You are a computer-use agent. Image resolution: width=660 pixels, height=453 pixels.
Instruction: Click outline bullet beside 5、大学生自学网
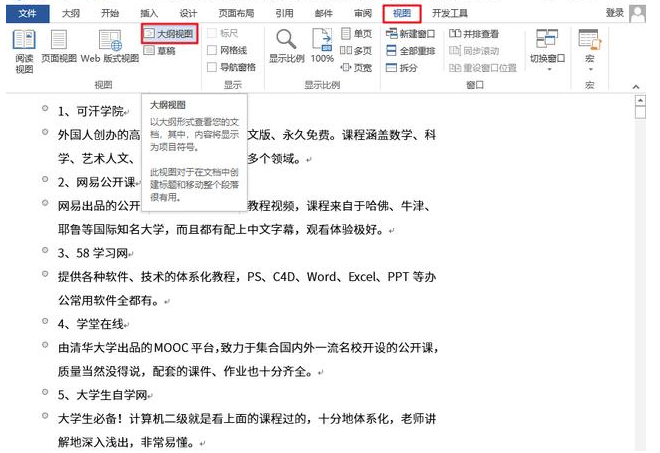coord(45,392)
